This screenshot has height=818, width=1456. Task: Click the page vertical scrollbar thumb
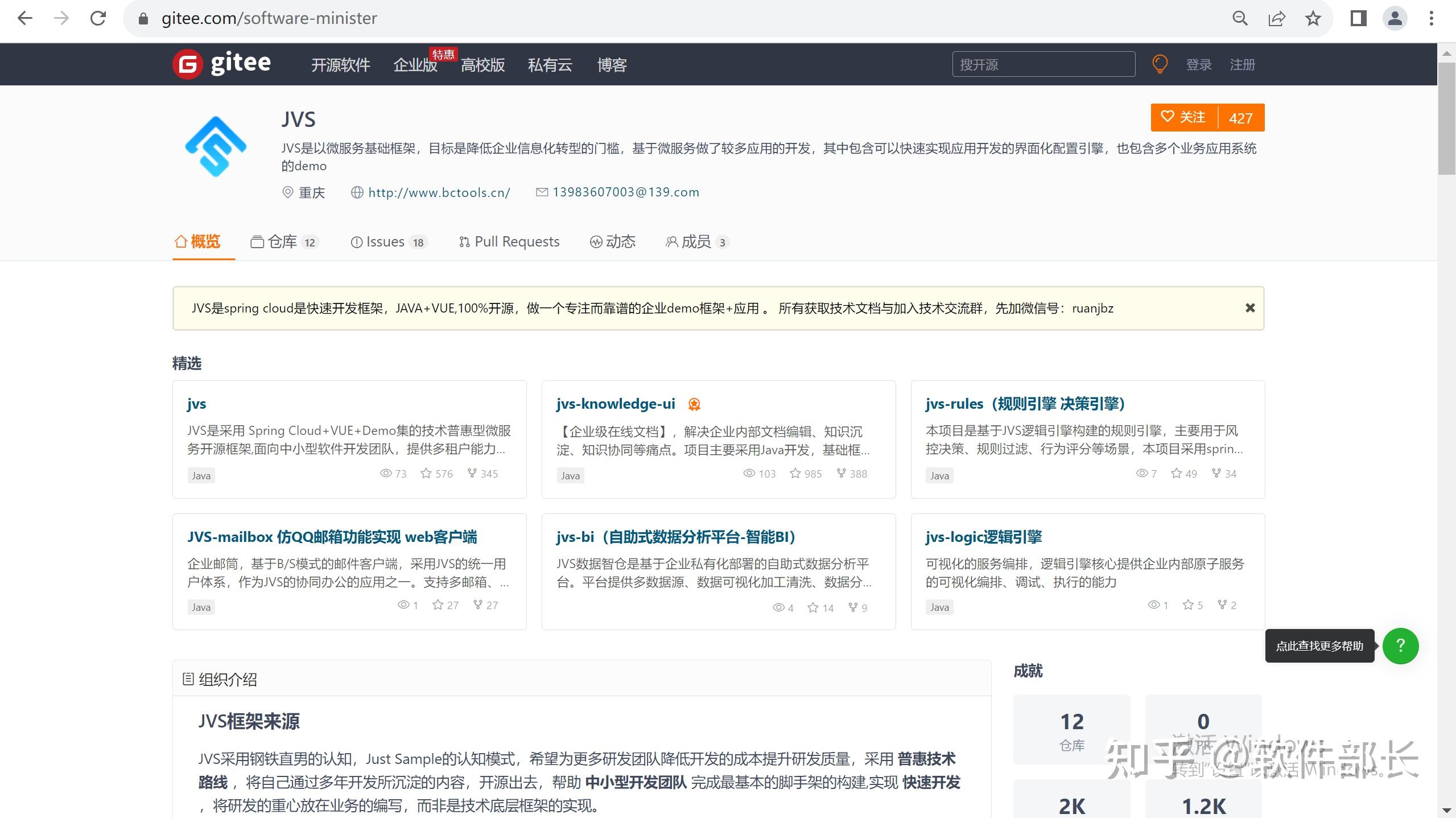[x=1446, y=118]
